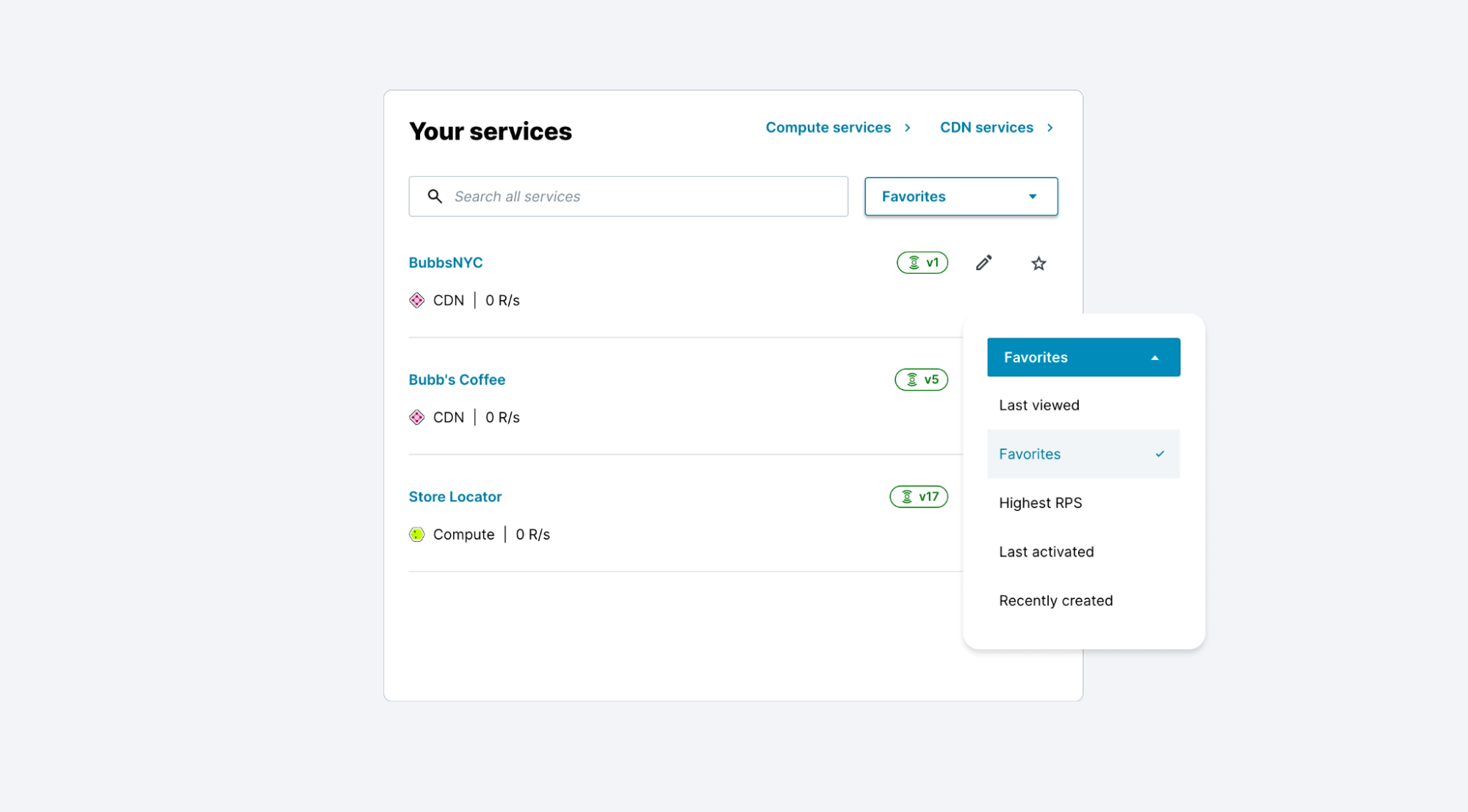Expand Compute services with its chevron
The width and height of the screenshot is (1468, 812).
coord(908,127)
